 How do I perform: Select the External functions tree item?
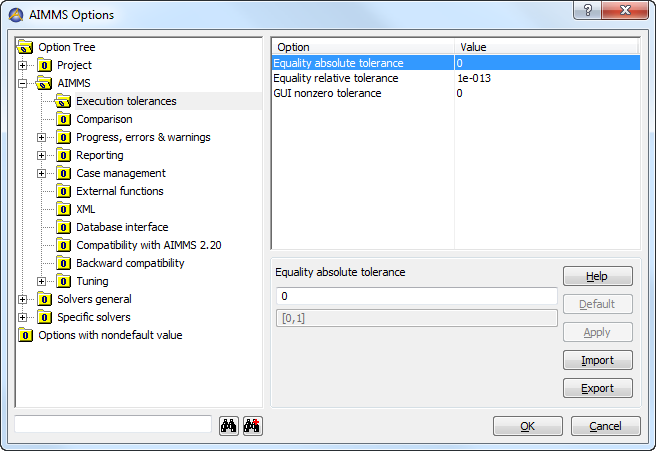pos(120,191)
